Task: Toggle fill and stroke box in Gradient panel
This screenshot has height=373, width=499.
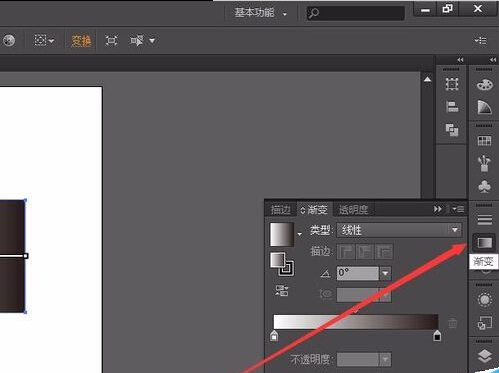Action: (x=282, y=264)
